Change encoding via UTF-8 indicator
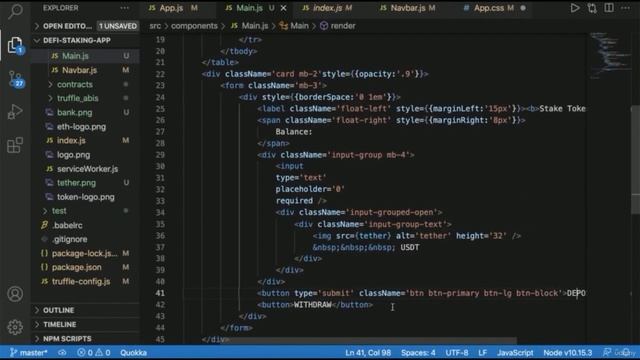This screenshot has height=360, width=640. pyautogui.click(x=457, y=353)
